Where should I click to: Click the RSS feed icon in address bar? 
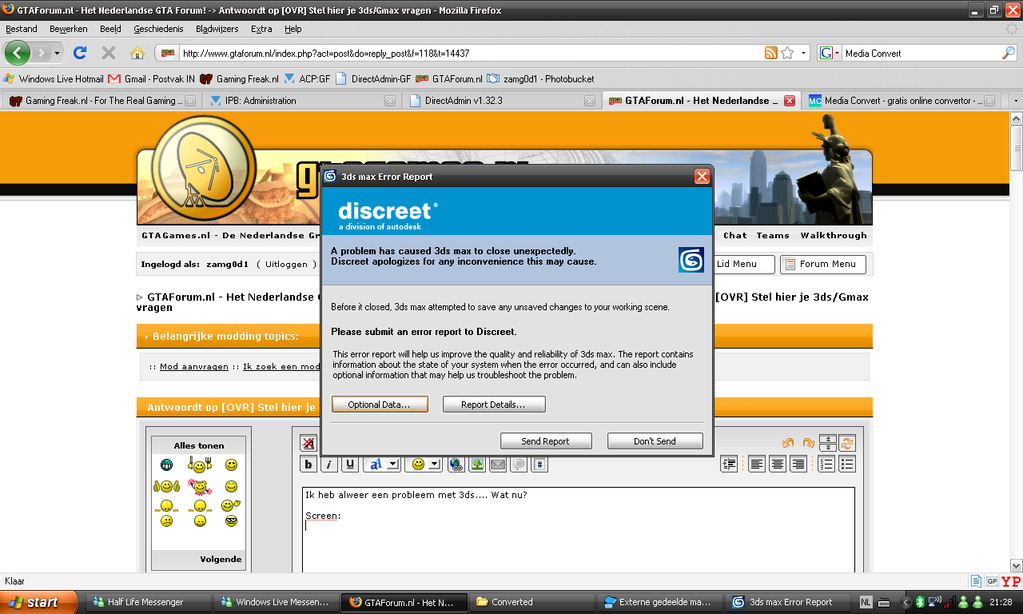coord(771,53)
